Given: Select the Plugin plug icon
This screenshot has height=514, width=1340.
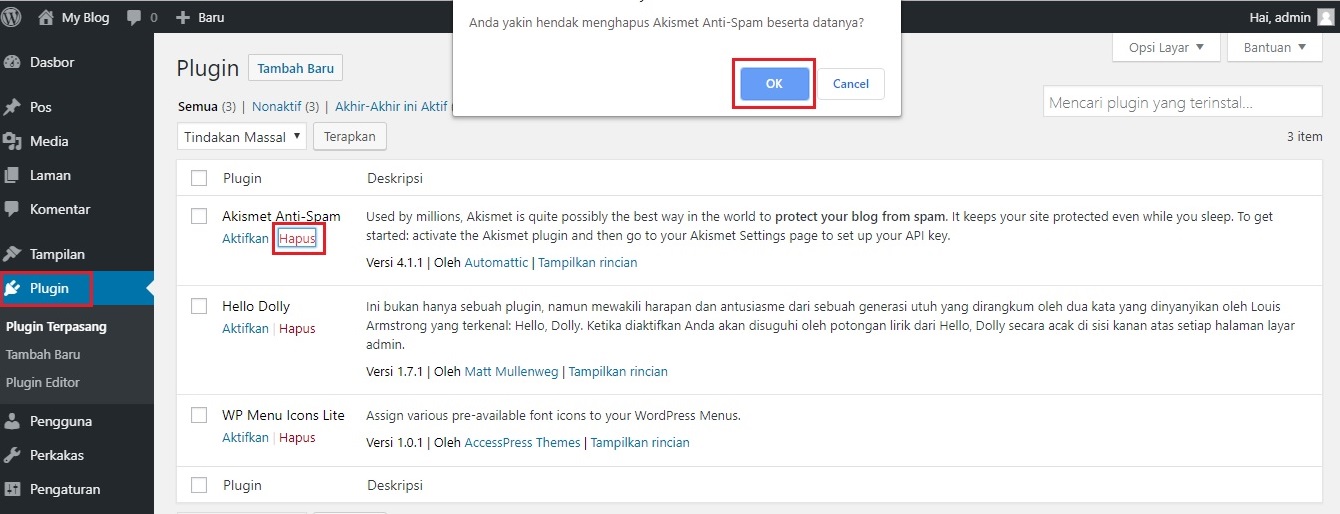Looking at the screenshot, I should [x=13, y=288].
